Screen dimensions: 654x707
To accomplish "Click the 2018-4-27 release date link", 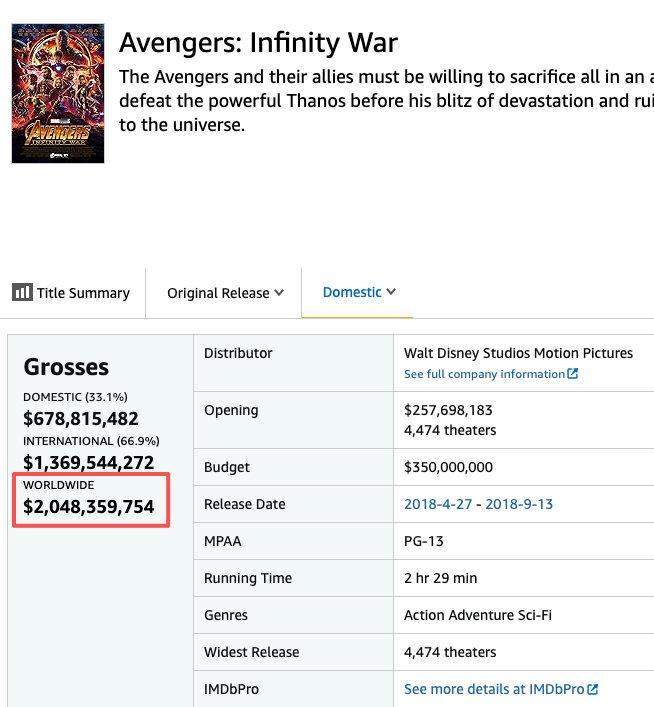I will coord(438,504).
